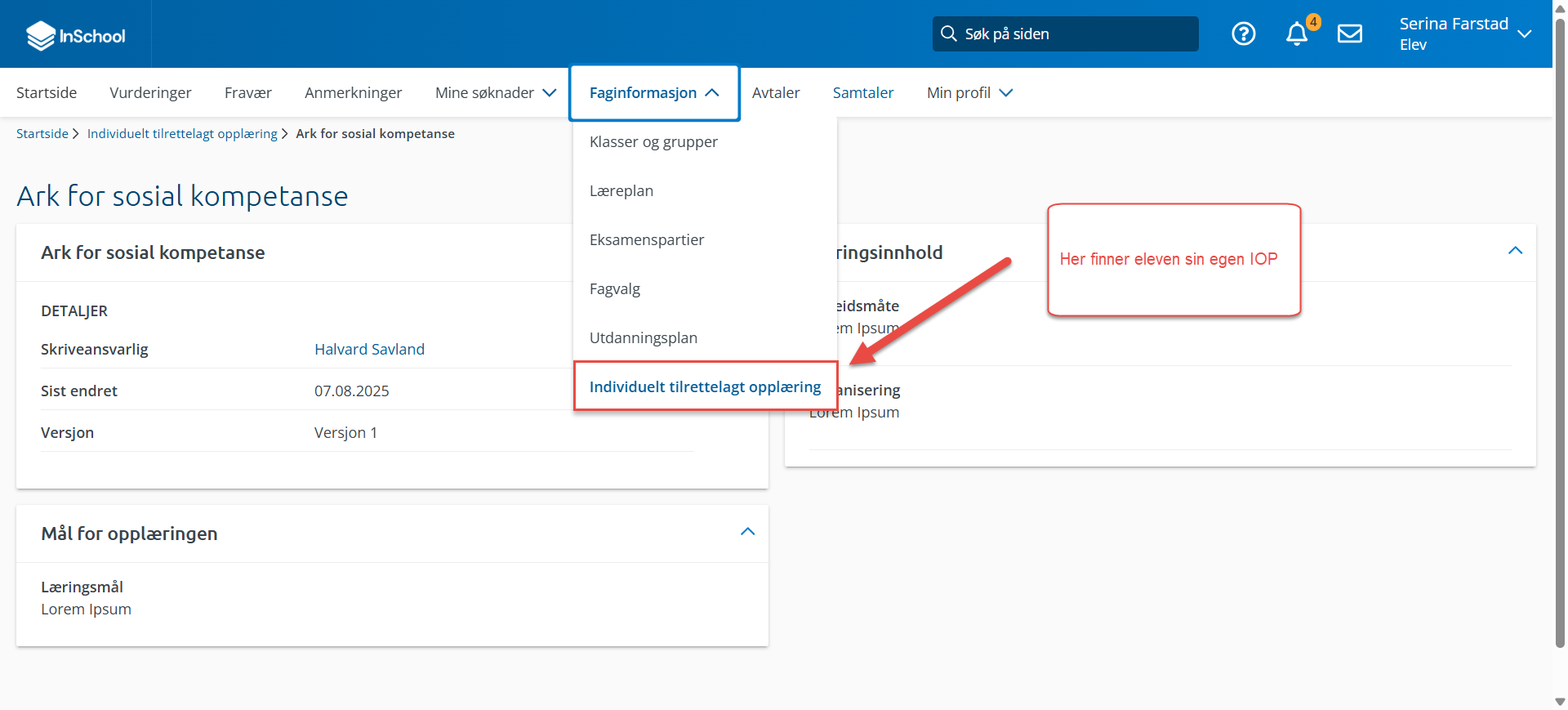Click 'Ark for sosial kompetanse' page title

pos(182,196)
